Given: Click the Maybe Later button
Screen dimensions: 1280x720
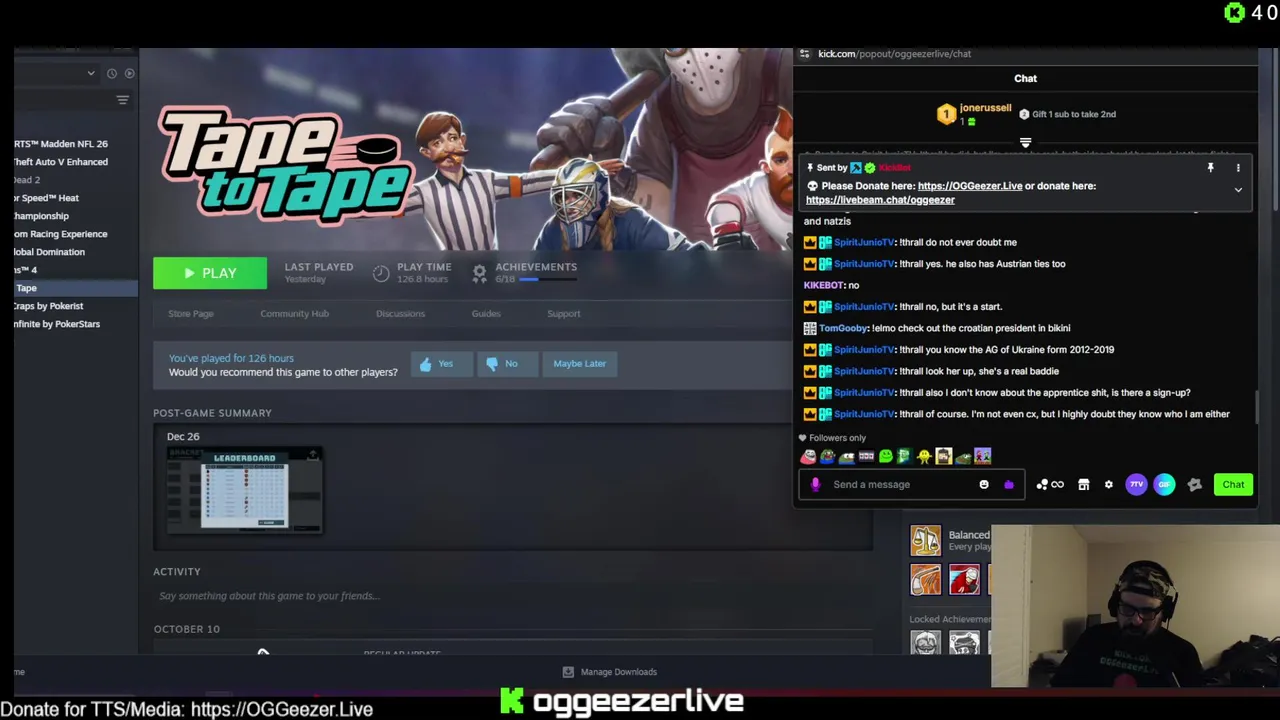Looking at the screenshot, I should (x=580, y=364).
